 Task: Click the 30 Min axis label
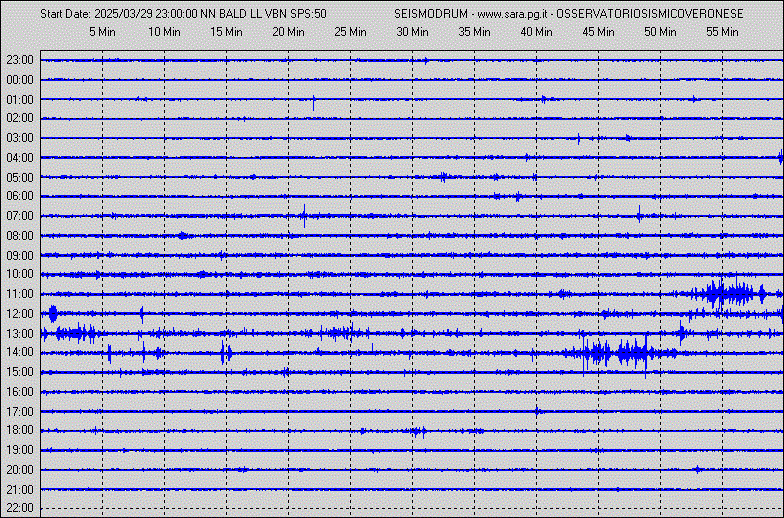[x=412, y=32]
